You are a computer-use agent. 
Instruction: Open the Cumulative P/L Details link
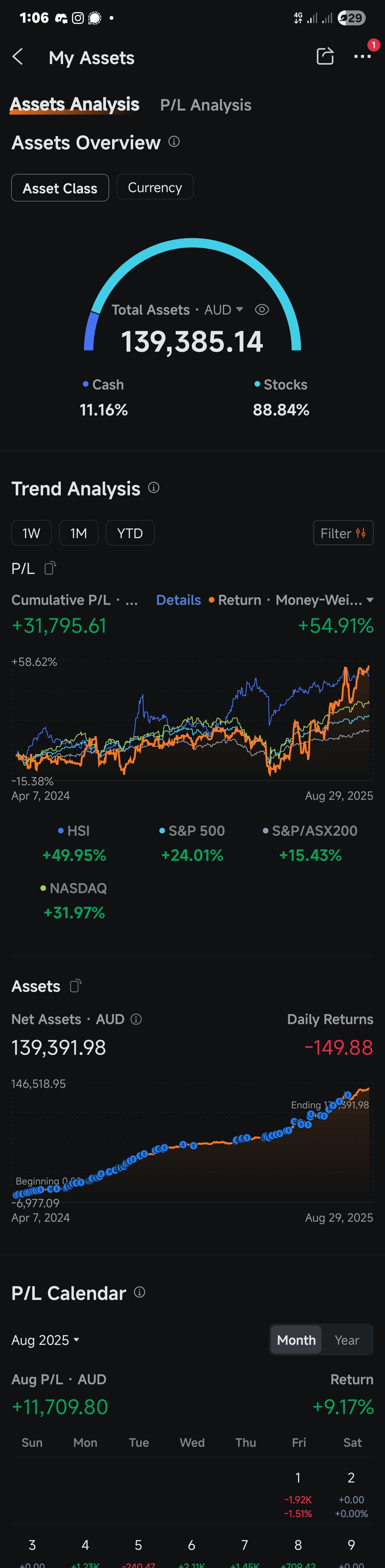[x=178, y=600]
